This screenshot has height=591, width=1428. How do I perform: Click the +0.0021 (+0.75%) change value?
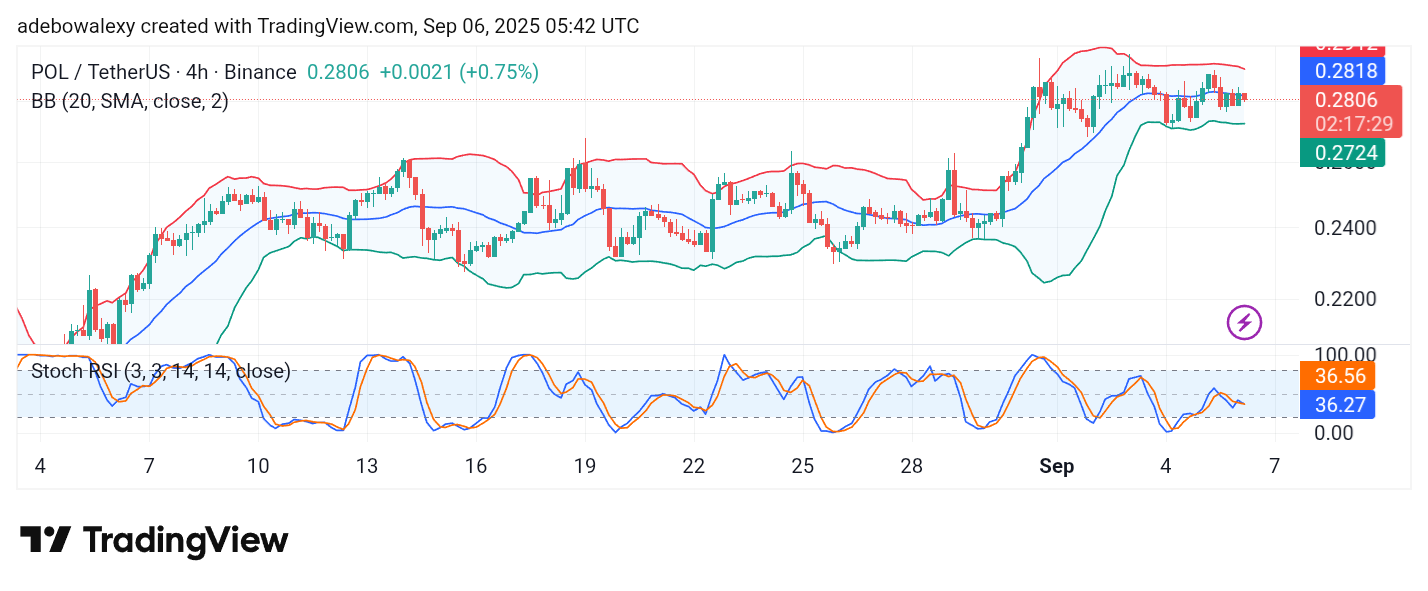coord(460,72)
